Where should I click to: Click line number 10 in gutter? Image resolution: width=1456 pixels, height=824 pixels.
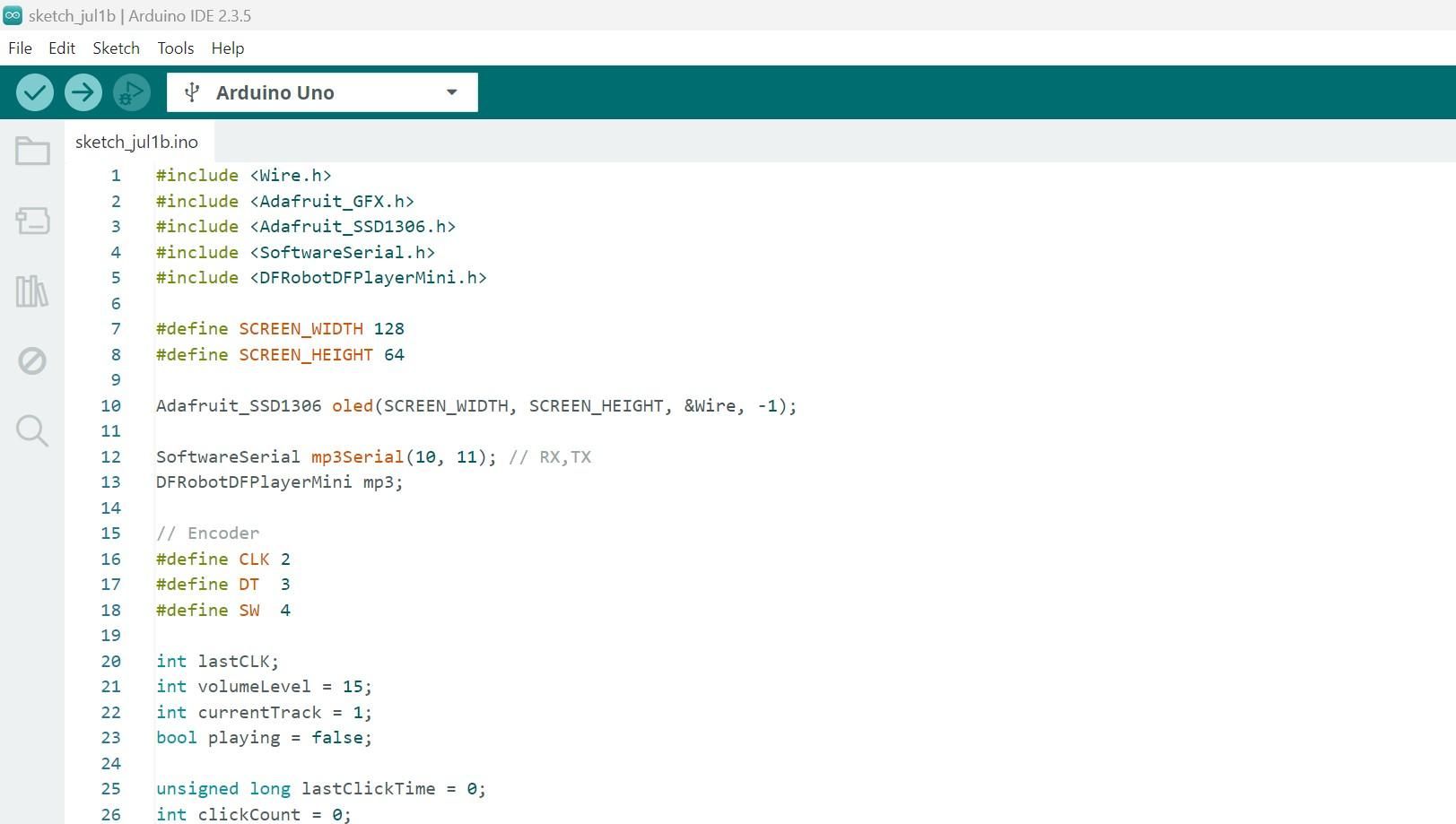(110, 405)
